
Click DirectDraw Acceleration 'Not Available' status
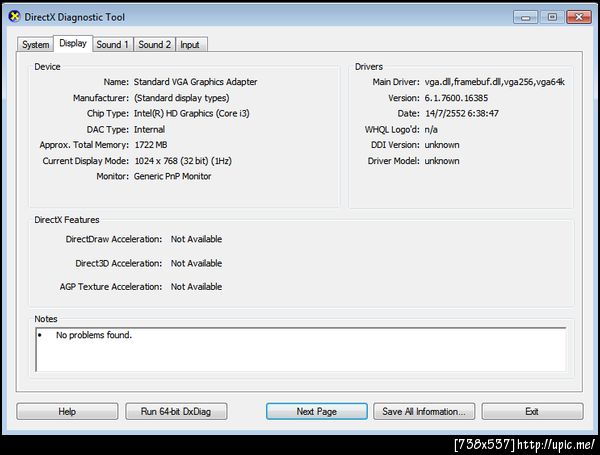point(196,239)
